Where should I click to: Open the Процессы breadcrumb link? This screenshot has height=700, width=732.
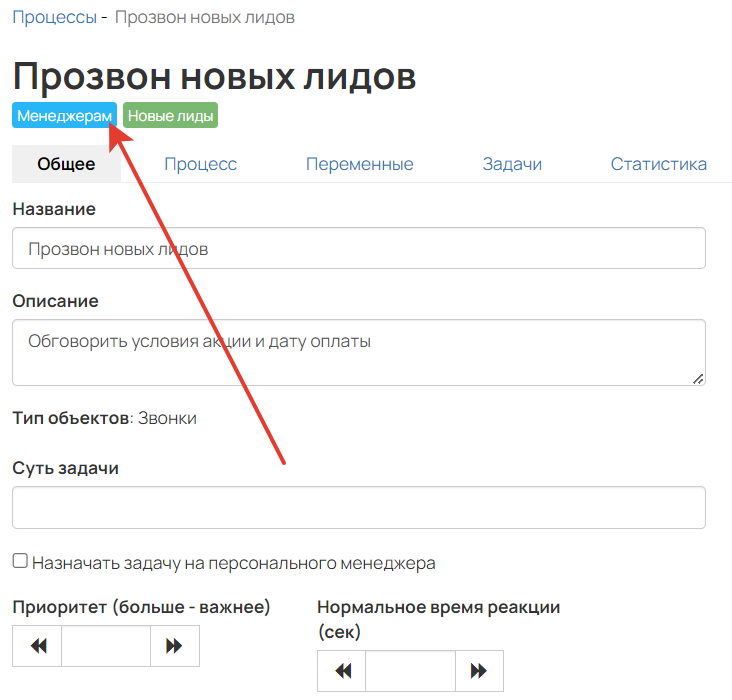point(55,17)
